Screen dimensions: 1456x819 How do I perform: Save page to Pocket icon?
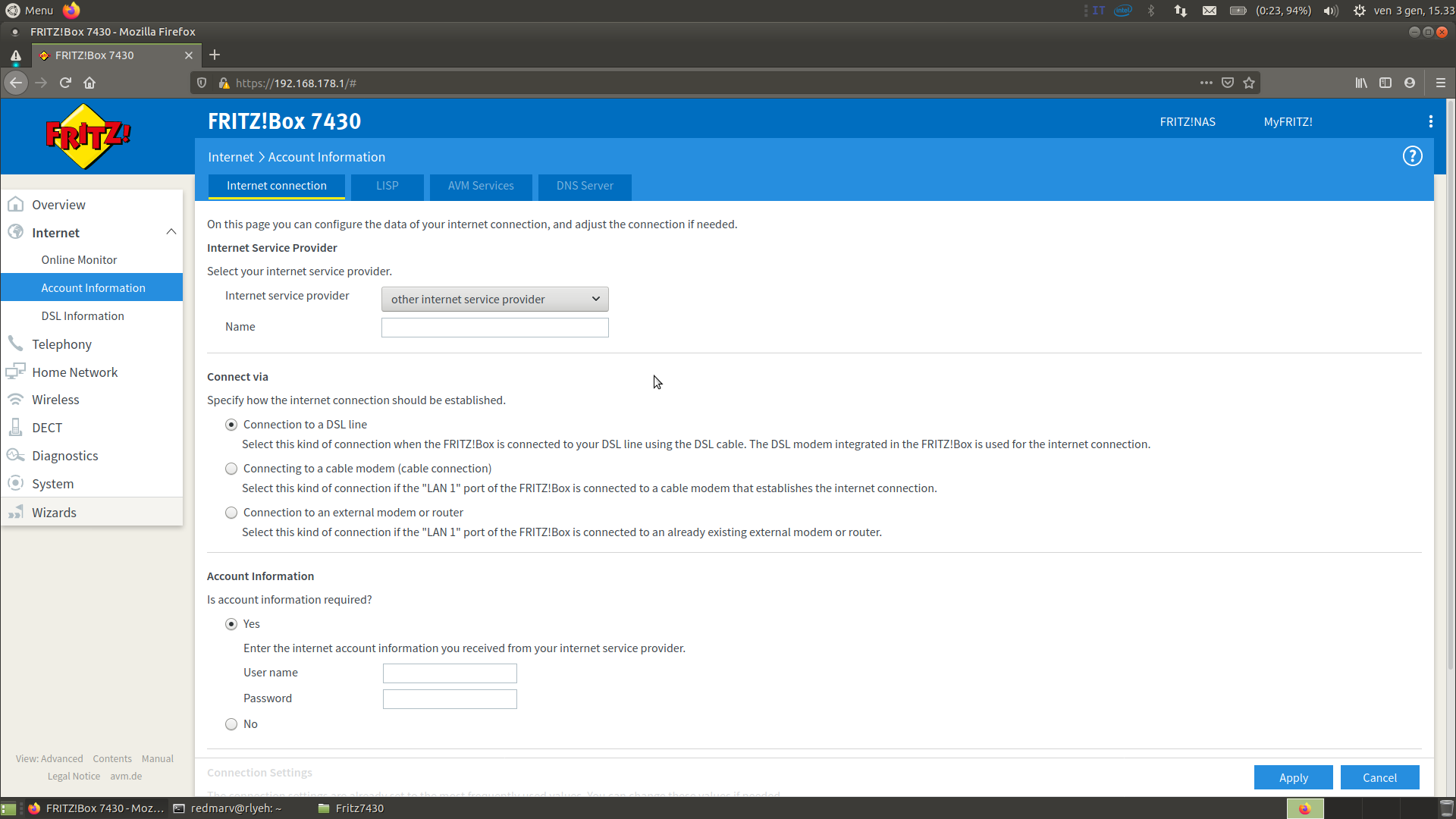point(1228,83)
